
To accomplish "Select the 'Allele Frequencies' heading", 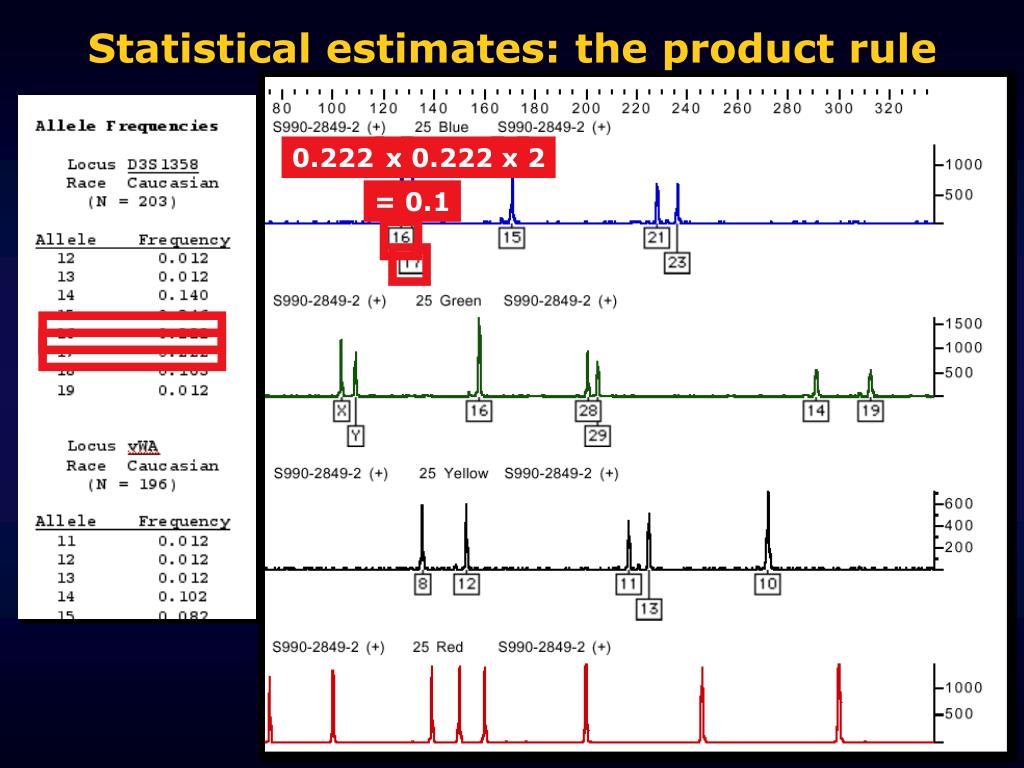I will coord(127,126).
